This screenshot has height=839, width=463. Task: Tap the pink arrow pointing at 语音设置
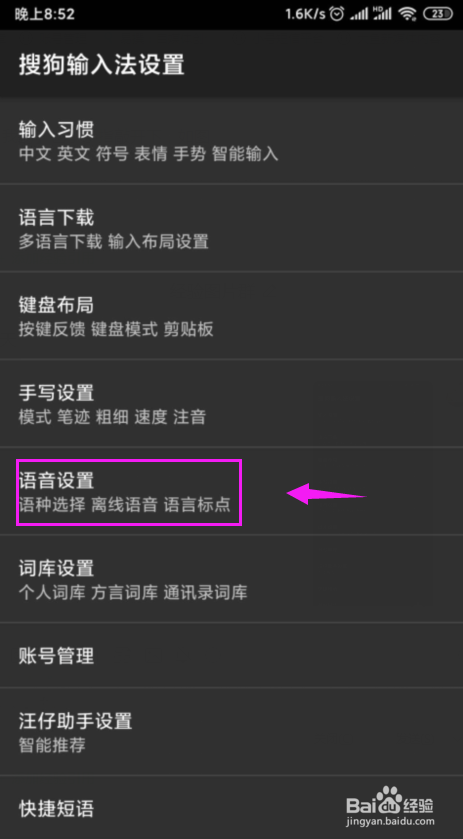326,494
